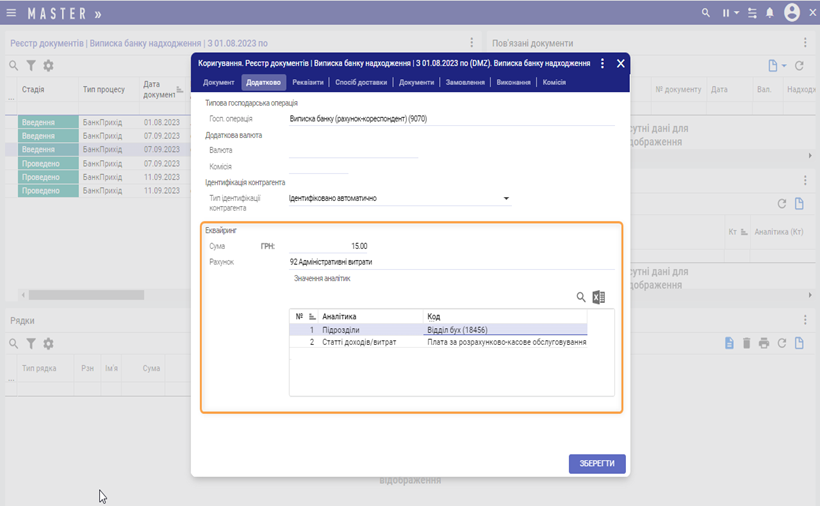Viewport: 820px width, 506px height.
Task: Click the trash delete icon in Рядки toolbar
Action: 746,343
